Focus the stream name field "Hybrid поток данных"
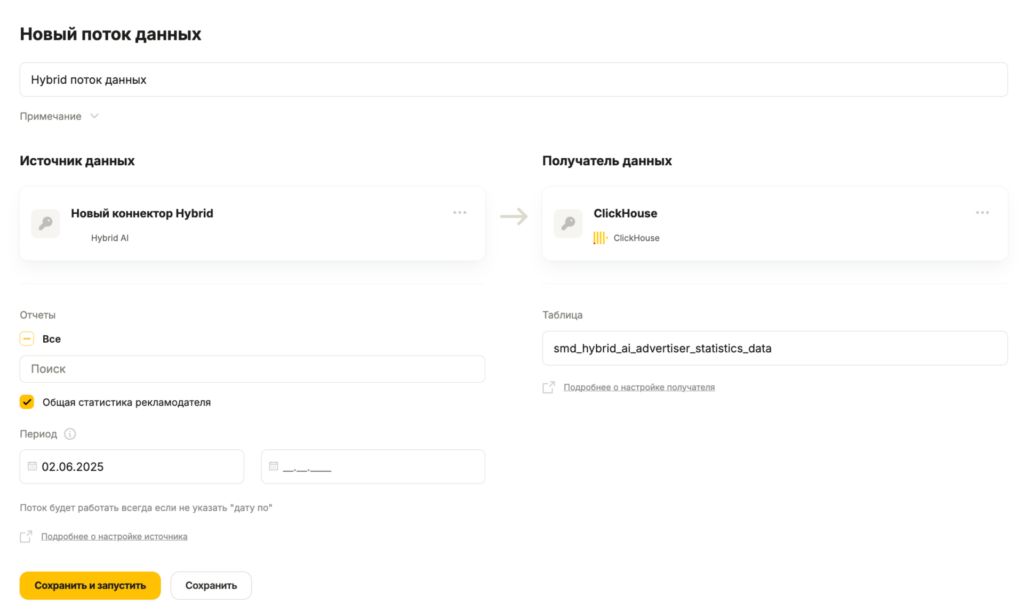The height and width of the screenshot is (613, 1024). (513, 80)
